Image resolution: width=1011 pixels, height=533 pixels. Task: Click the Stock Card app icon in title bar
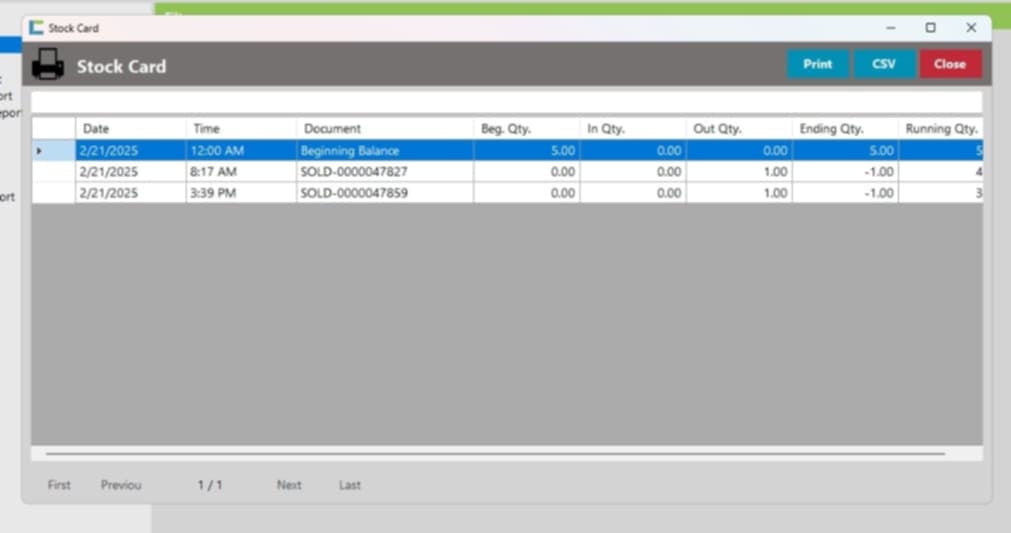(x=37, y=28)
